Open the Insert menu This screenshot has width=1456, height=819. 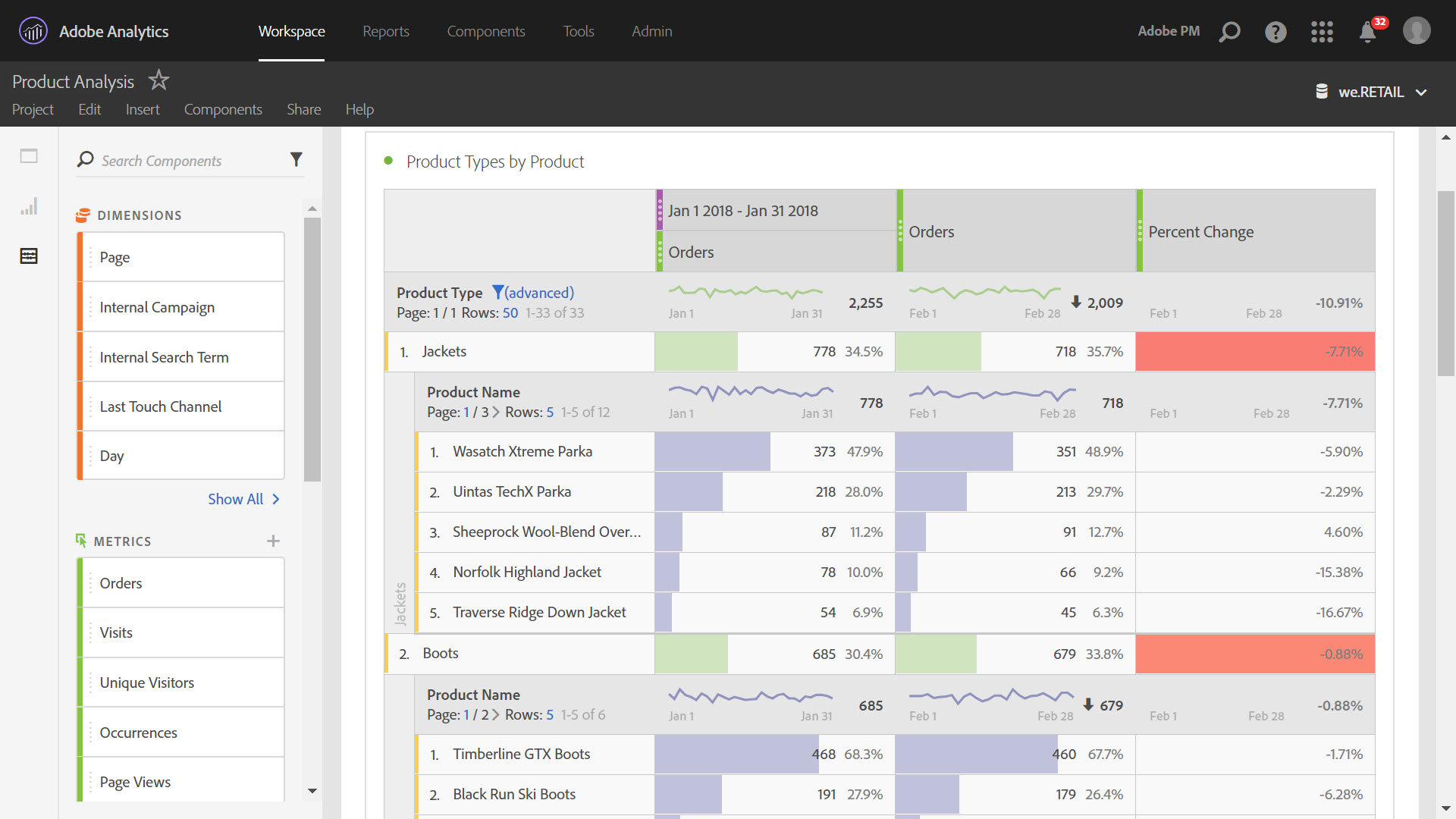click(x=143, y=109)
